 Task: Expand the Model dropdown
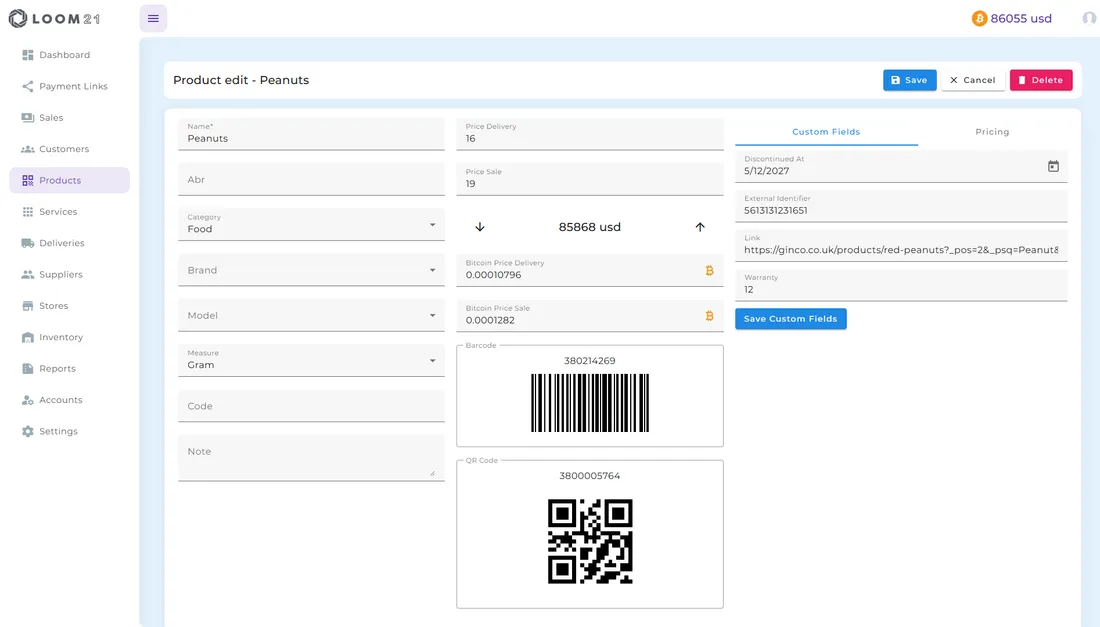click(311, 316)
